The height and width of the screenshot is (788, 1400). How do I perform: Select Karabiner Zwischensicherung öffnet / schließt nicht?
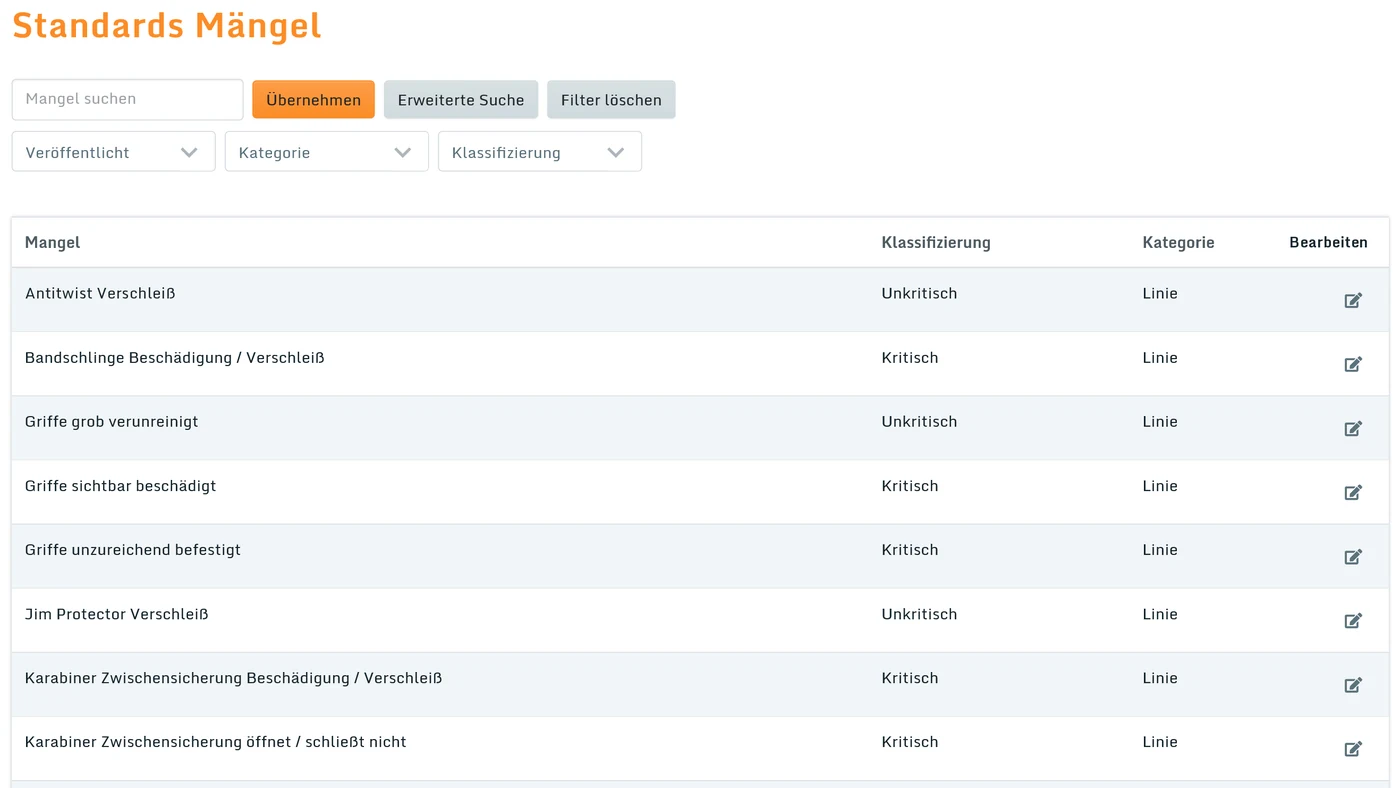(216, 741)
